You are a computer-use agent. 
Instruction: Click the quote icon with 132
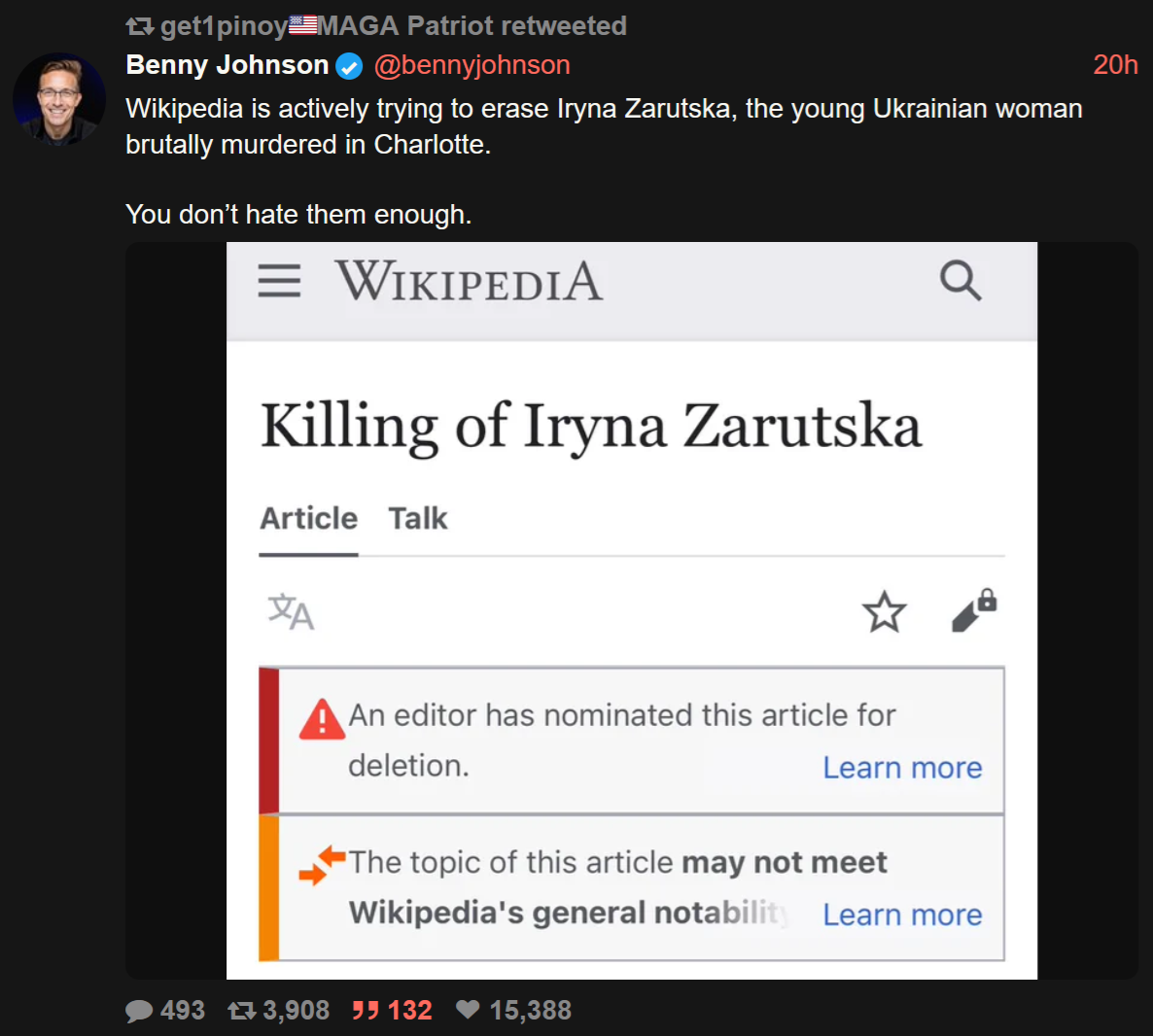pos(366,1011)
